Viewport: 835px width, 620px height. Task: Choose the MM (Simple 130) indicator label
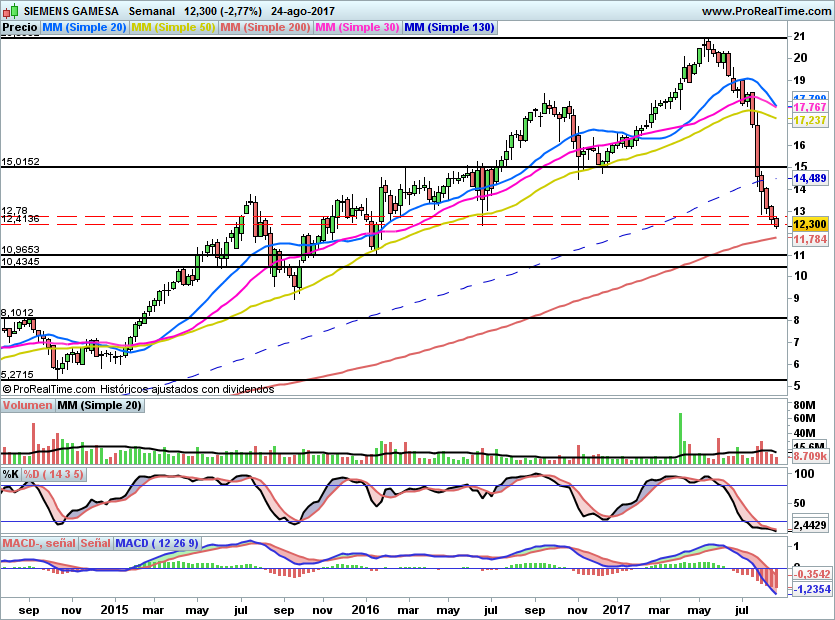click(x=449, y=28)
